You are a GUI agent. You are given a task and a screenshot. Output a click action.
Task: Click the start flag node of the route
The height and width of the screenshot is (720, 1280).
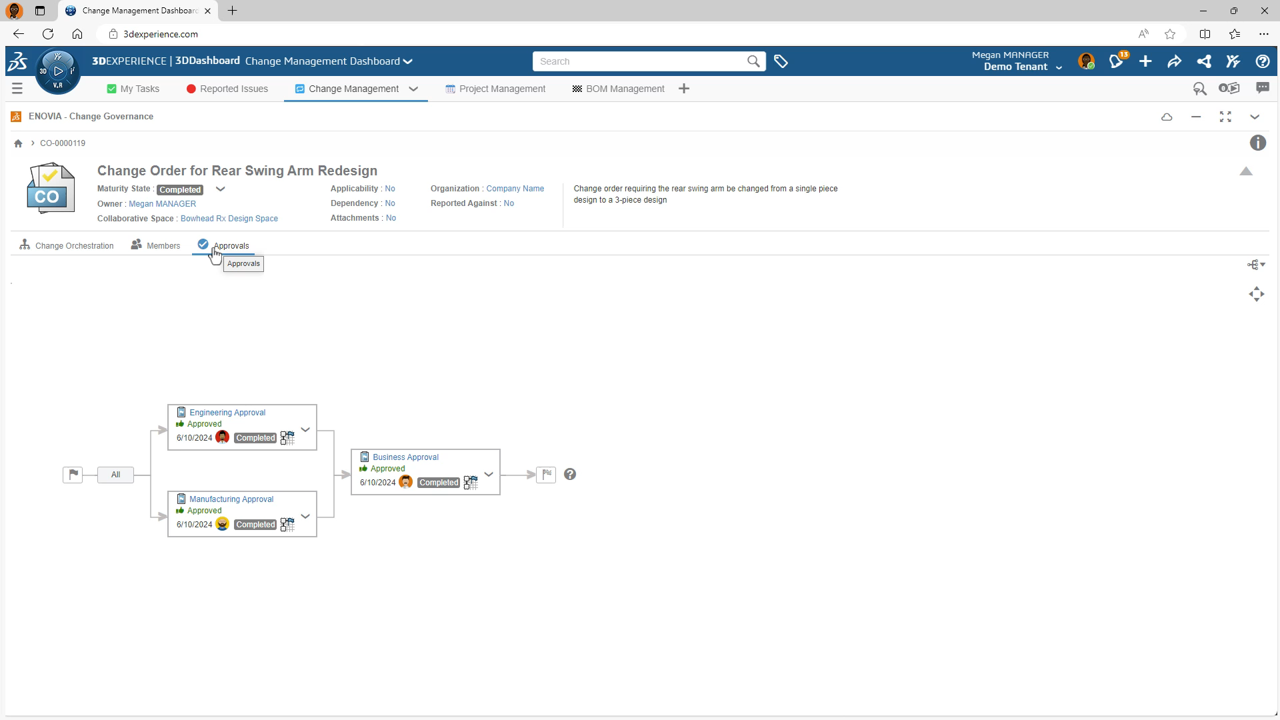73,475
